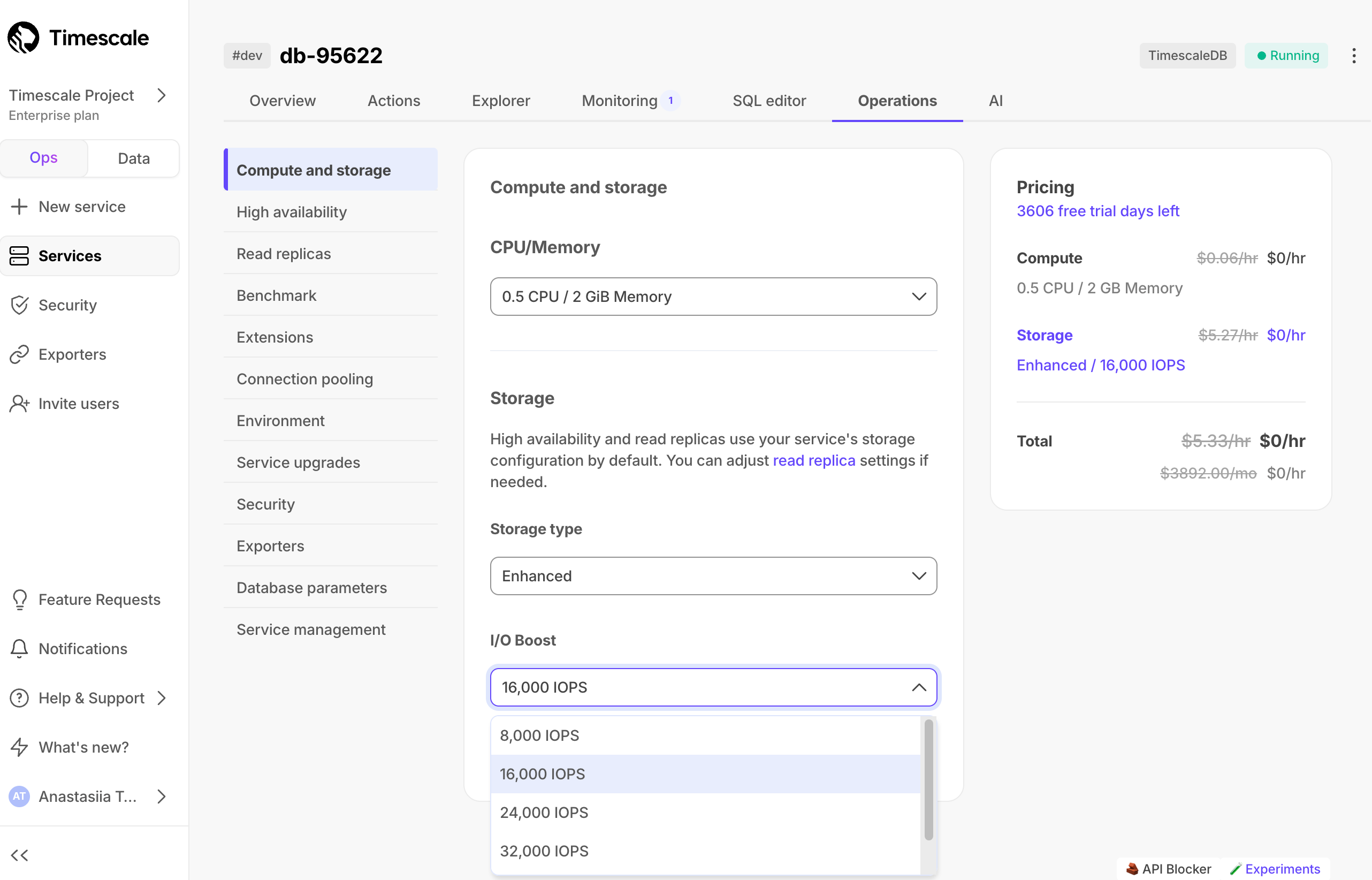Screen dimensions: 1372x880
Task: Select 16,000 IOPS option in list
Action: tap(705, 773)
